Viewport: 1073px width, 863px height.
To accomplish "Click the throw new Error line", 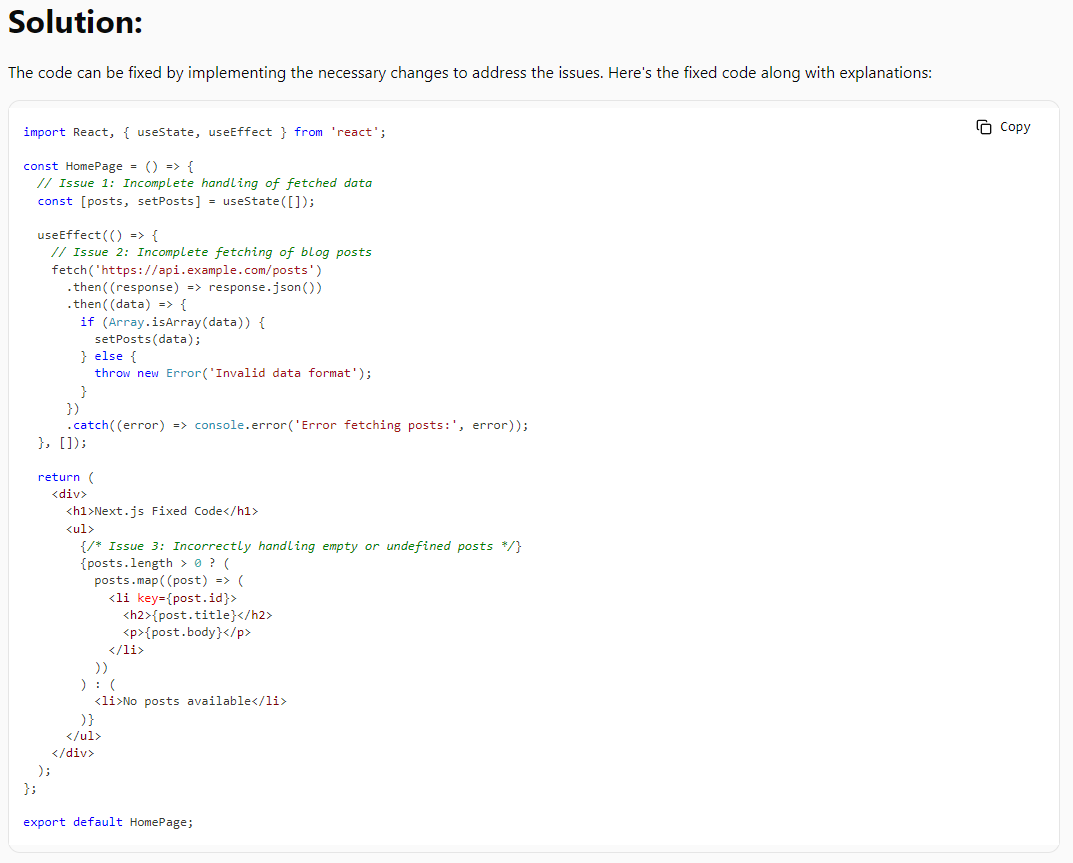I will coord(233,373).
